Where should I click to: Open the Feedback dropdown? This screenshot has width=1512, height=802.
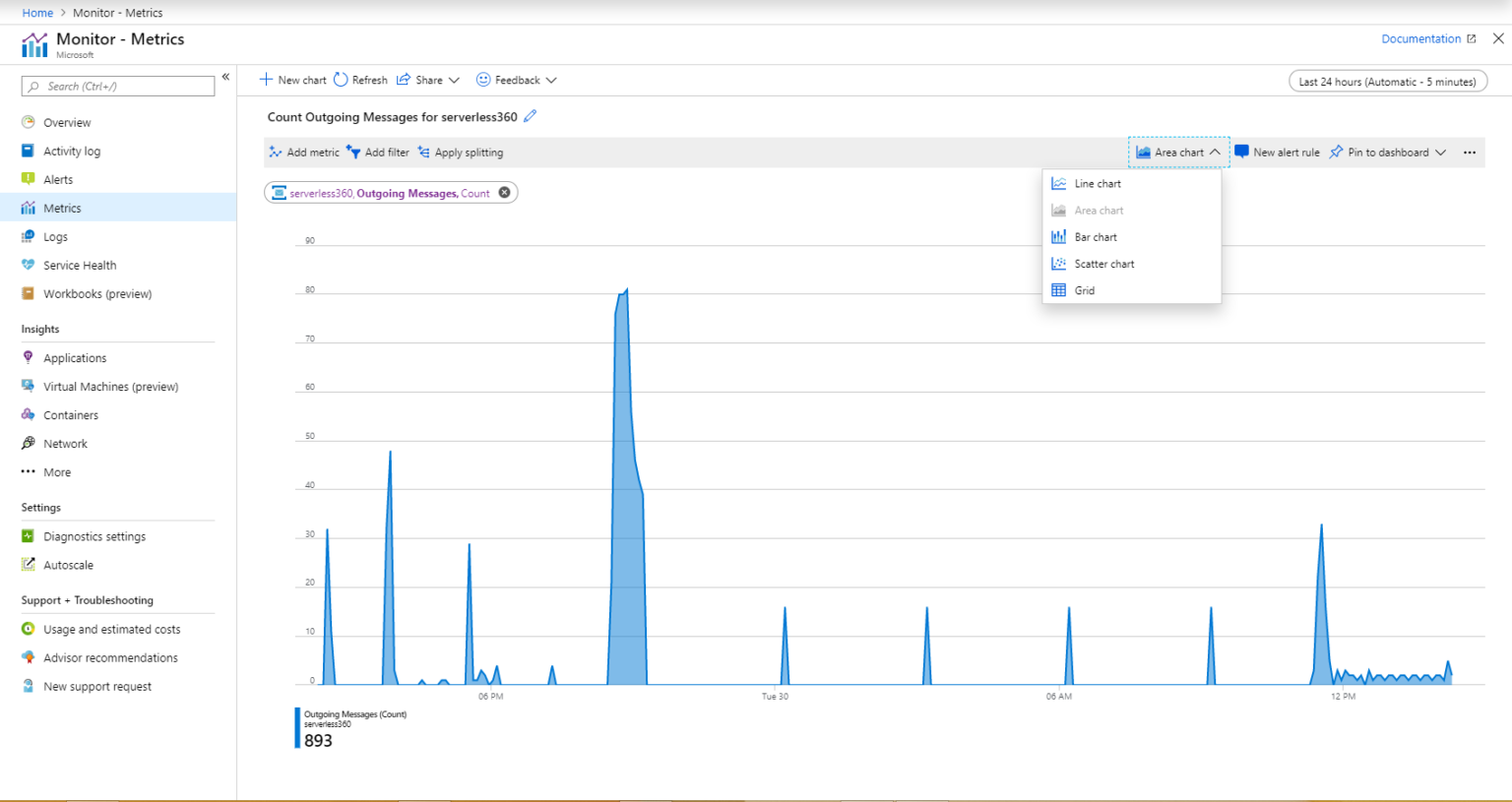514,80
